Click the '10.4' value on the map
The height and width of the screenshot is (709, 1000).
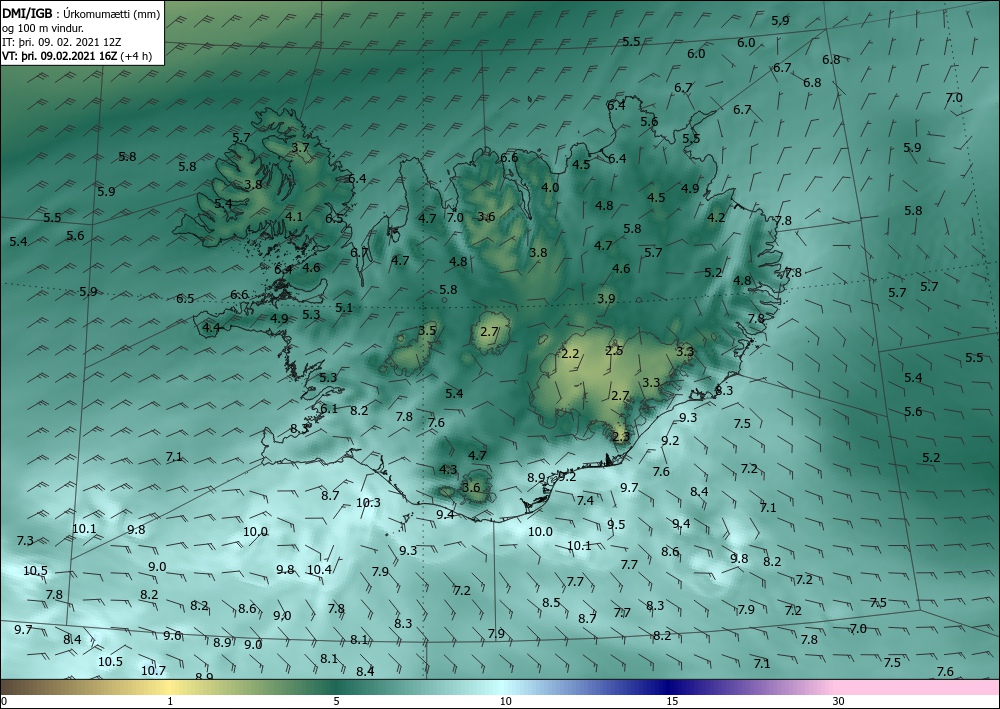[x=319, y=569]
